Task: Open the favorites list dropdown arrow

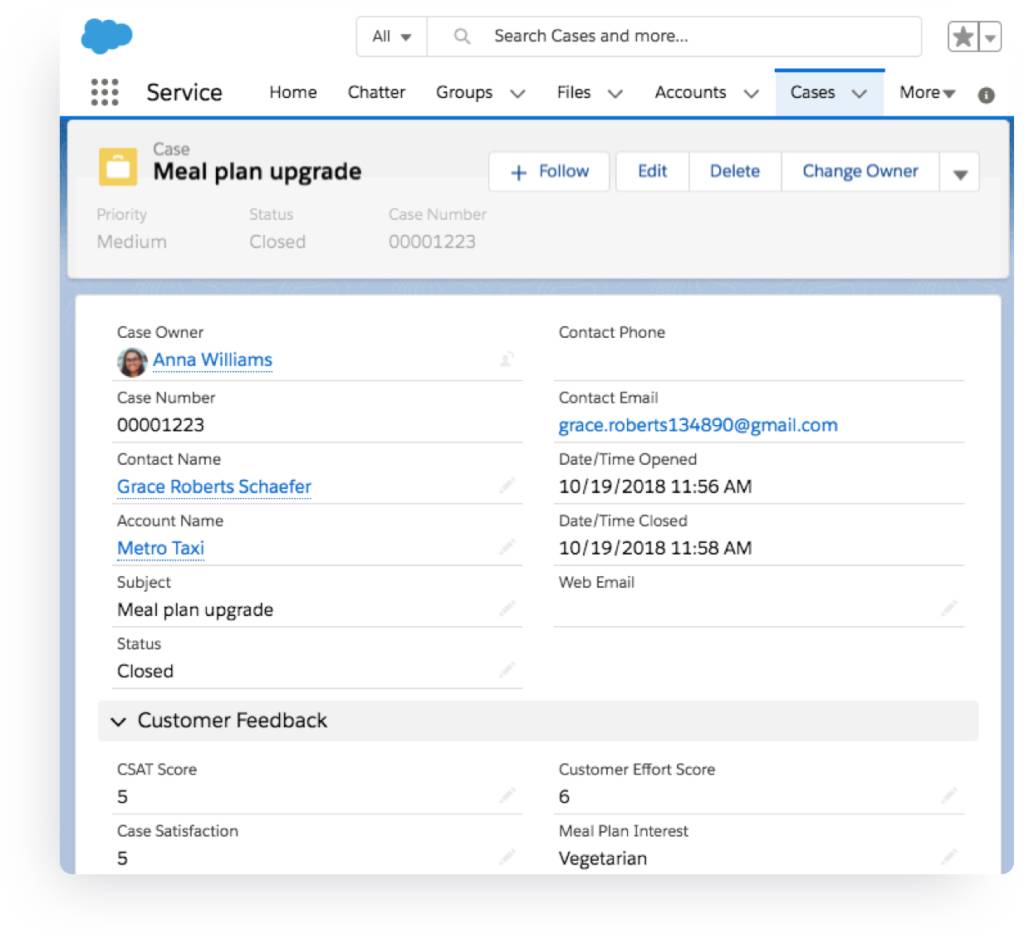Action: pyautogui.click(x=990, y=37)
